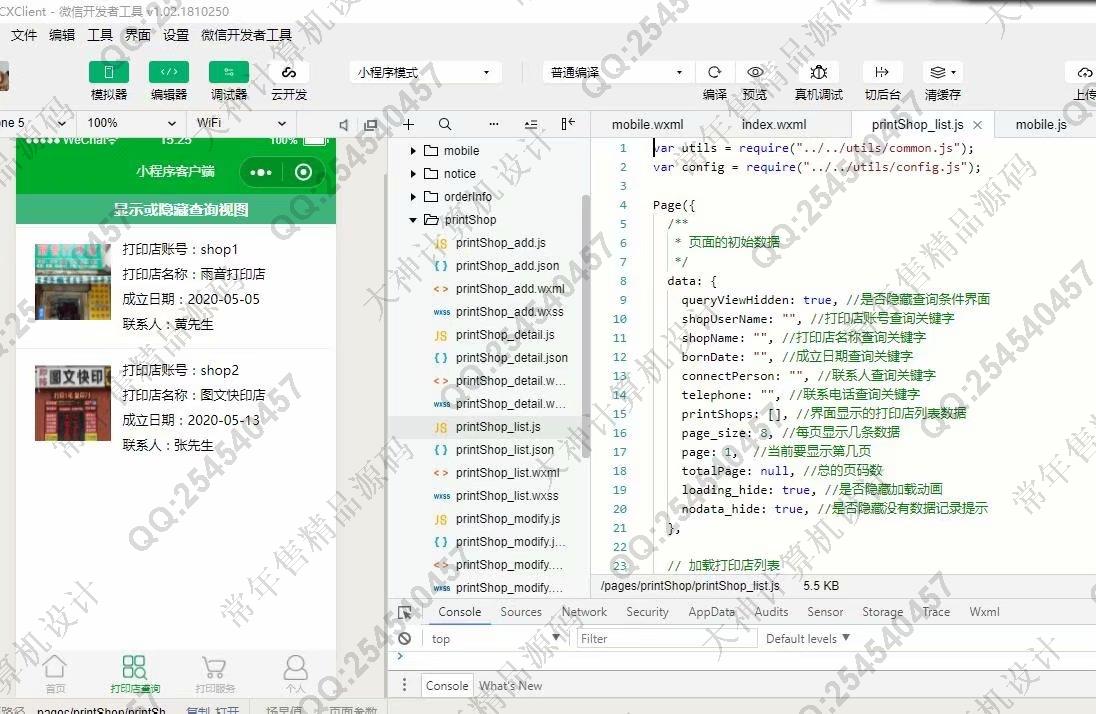Open the file tree more options ellipsis
The height and width of the screenshot is (714, 1096).
[x=494, y=124]
